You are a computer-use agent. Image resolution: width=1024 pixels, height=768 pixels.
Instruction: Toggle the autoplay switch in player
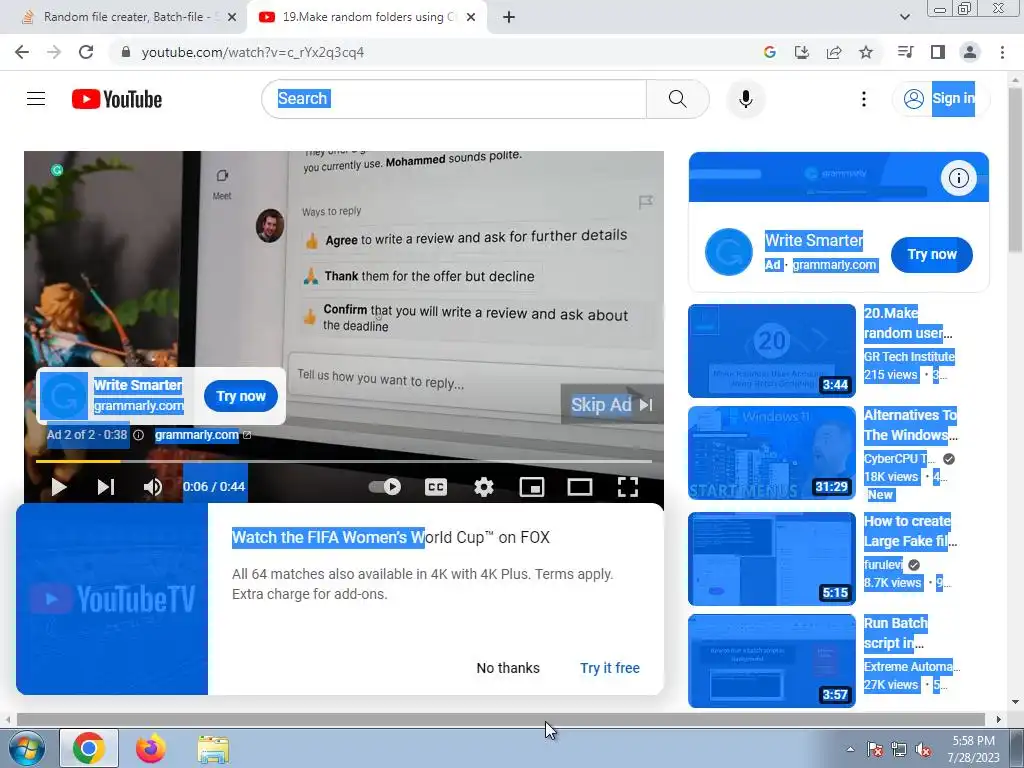[385, 487]
